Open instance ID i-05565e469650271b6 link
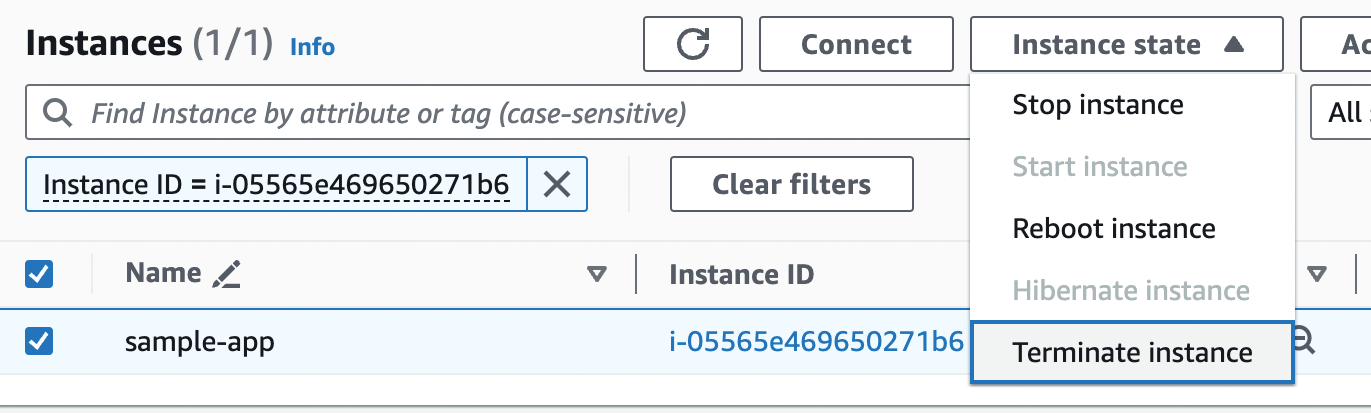 (x=816, y=342)
